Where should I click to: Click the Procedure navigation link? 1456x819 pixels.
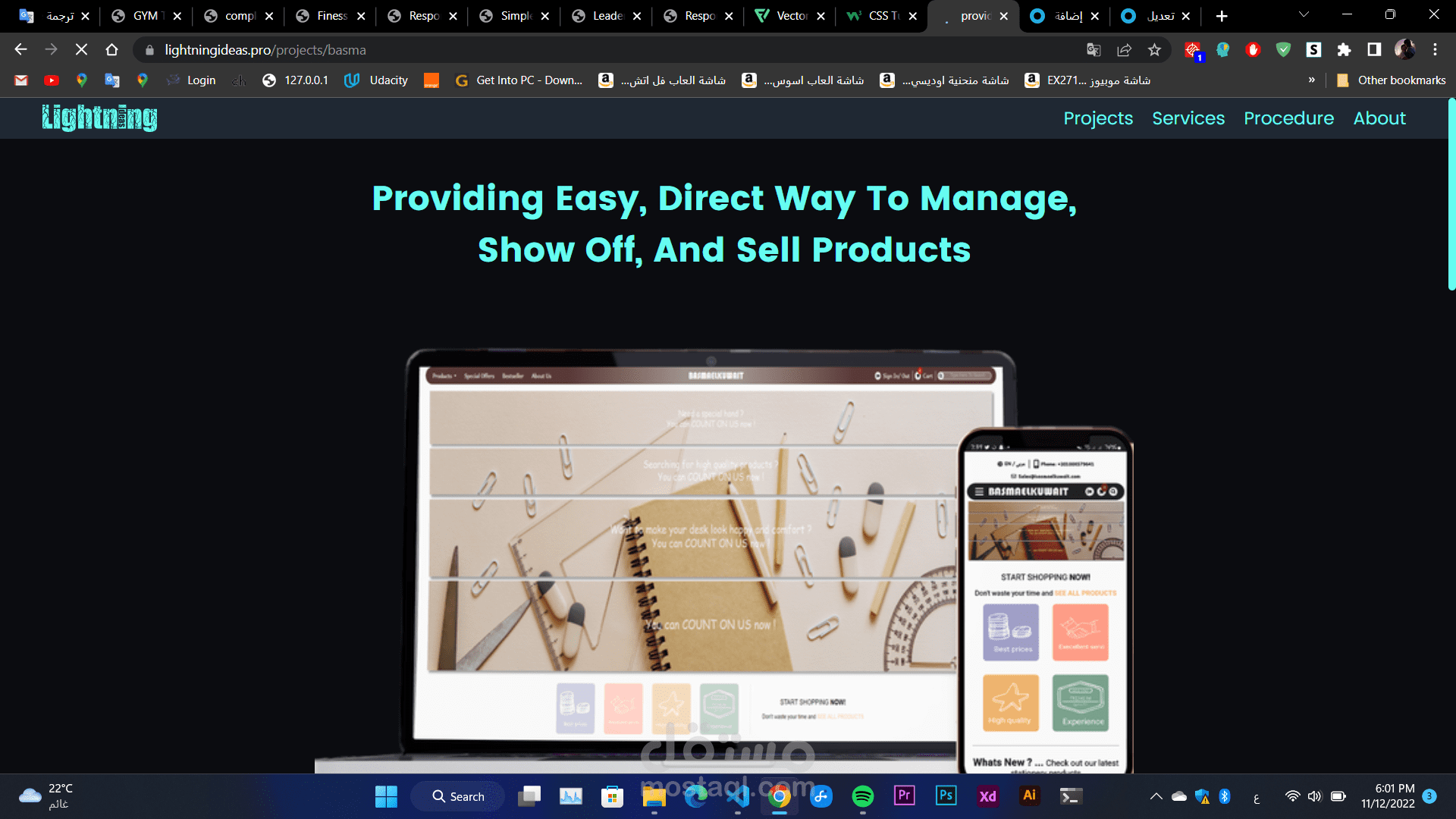click(x=1289, y=118)
